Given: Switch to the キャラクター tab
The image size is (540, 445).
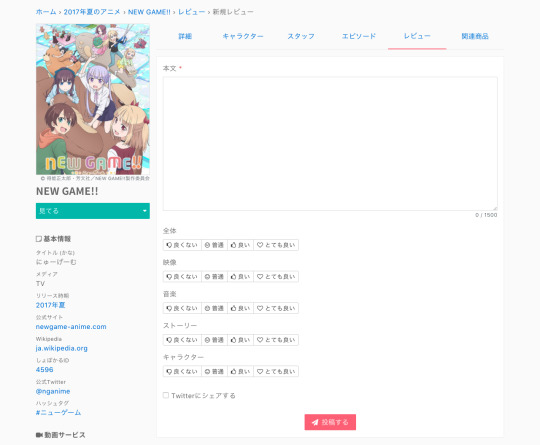Looking at the screenshot, I should pyautogui.click(x=243, y=36).
